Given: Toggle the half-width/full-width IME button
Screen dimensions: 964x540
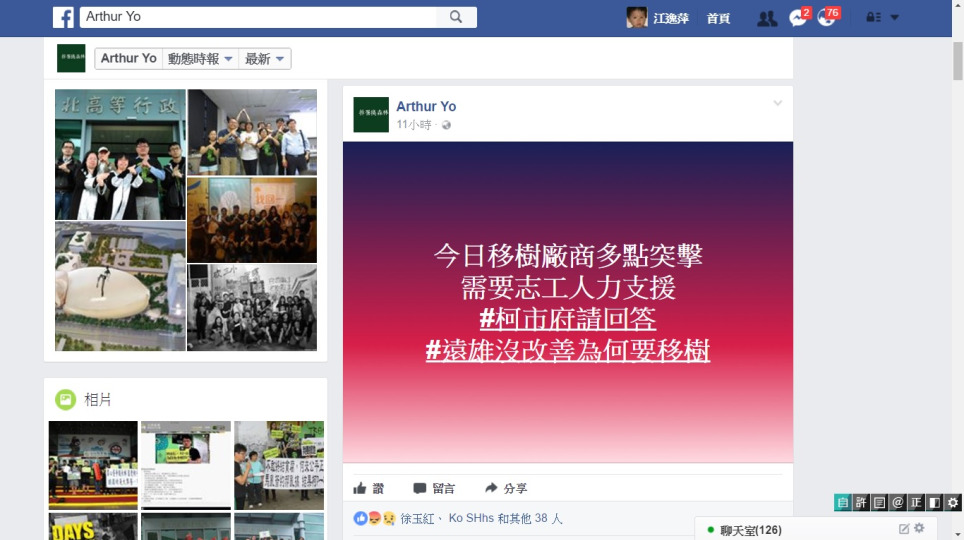Looking at the screenshot, I should (934, 502).
